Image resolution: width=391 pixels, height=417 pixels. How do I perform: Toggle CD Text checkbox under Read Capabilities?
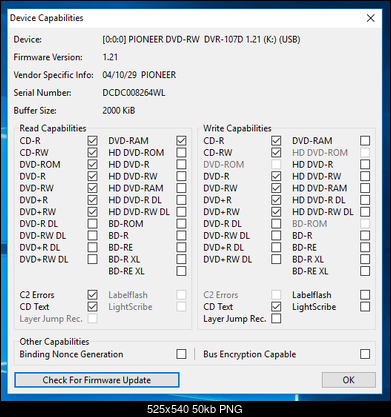92,307
